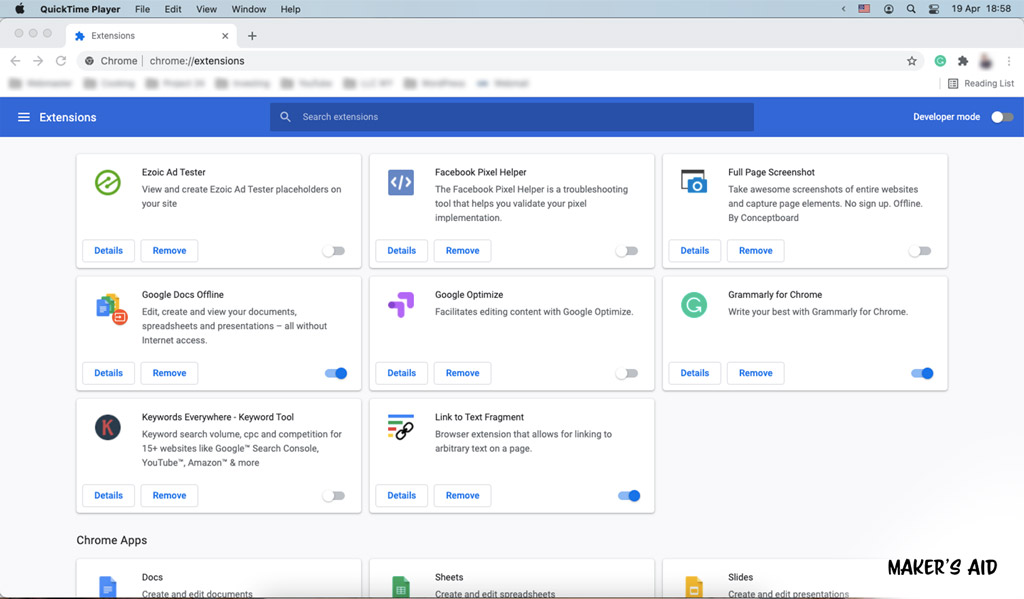Click the Facebook Pixel Helper icon
This screenshot has height=599, width=1024.
[x=400, y=182]
